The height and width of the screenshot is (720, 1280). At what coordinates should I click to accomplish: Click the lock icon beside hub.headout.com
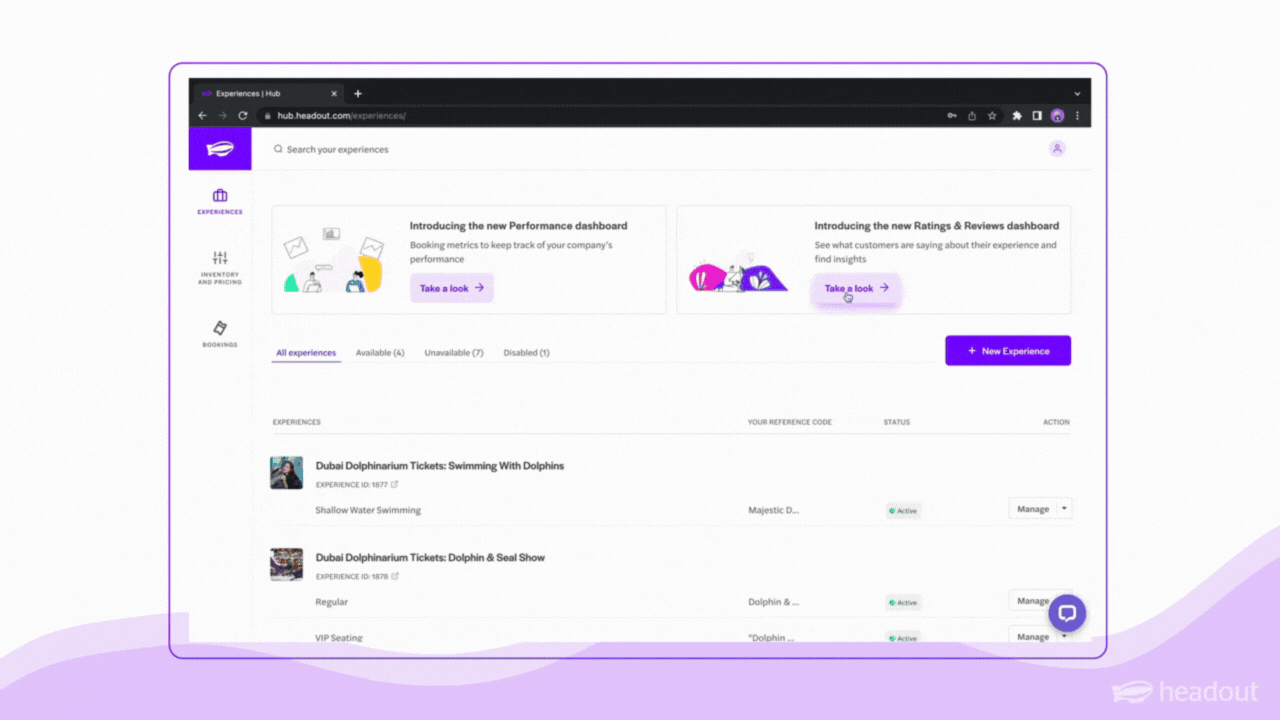click(x=268, y=116)
